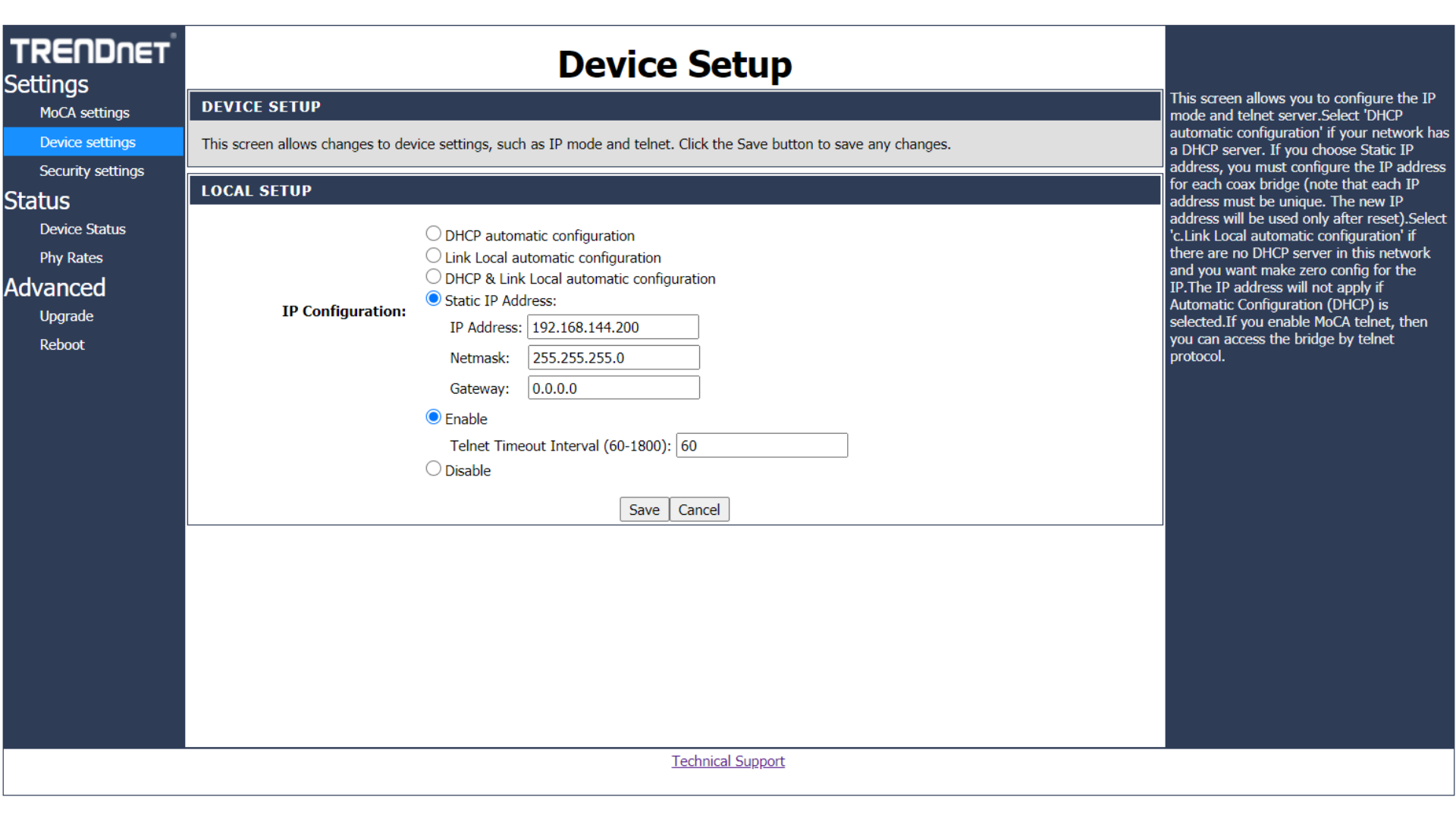
Task: Select the Disable telnet radio button
Action: click(x=433, y=469)
